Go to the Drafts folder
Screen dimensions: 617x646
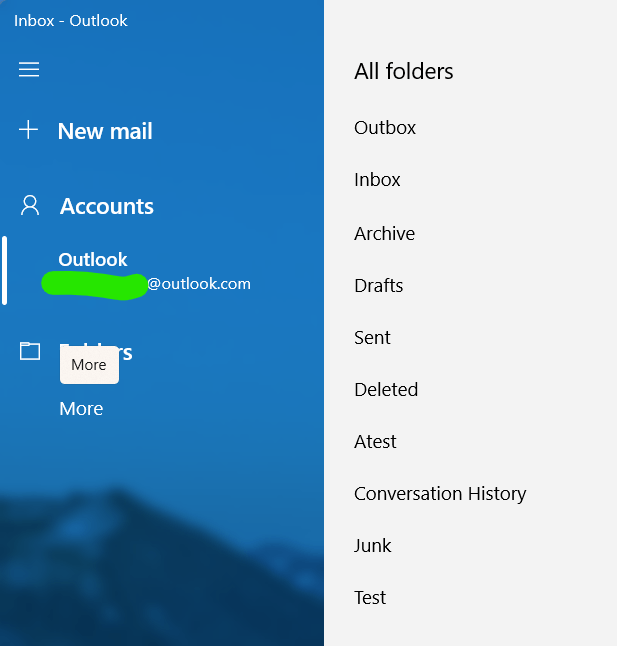(x=378, y=286)
